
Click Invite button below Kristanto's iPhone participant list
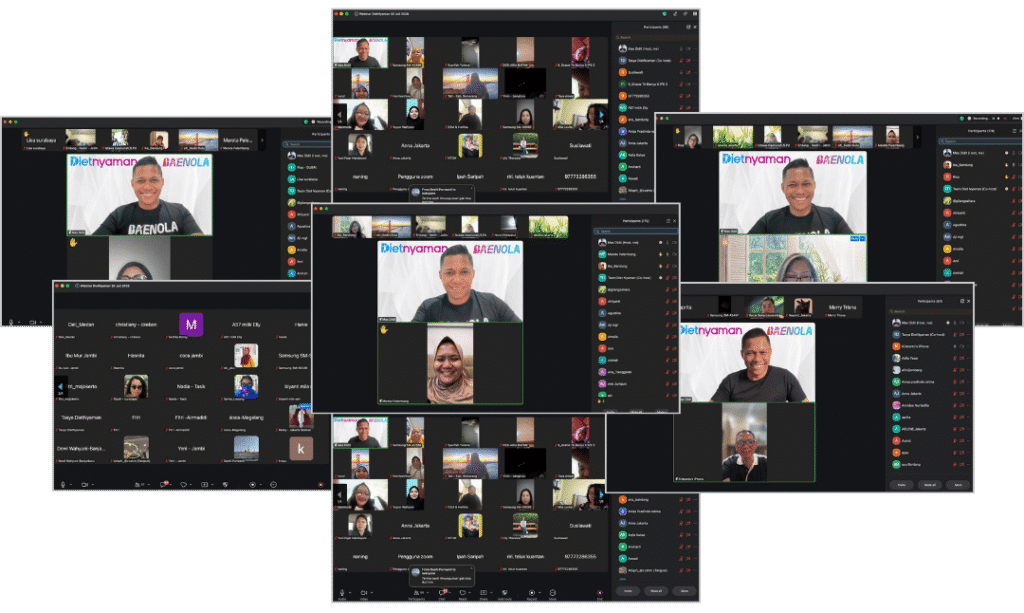[901, 484]
